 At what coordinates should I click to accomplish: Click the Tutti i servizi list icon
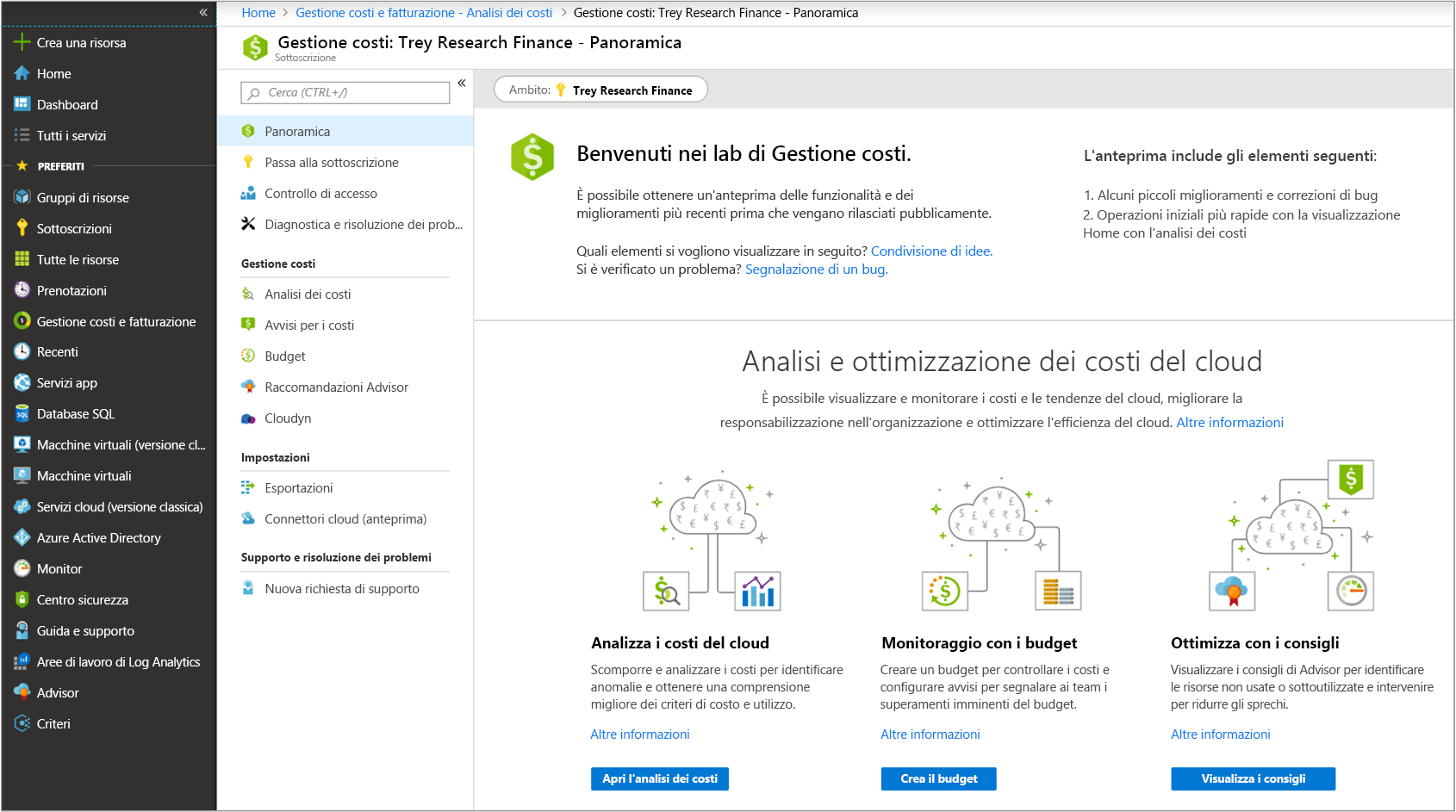[x=22, y=135]
